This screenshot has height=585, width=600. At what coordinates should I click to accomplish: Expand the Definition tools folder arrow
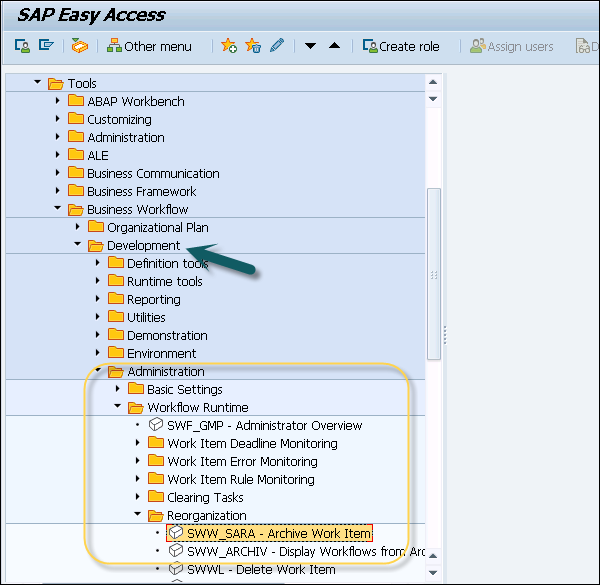click(x=98, y=263)
